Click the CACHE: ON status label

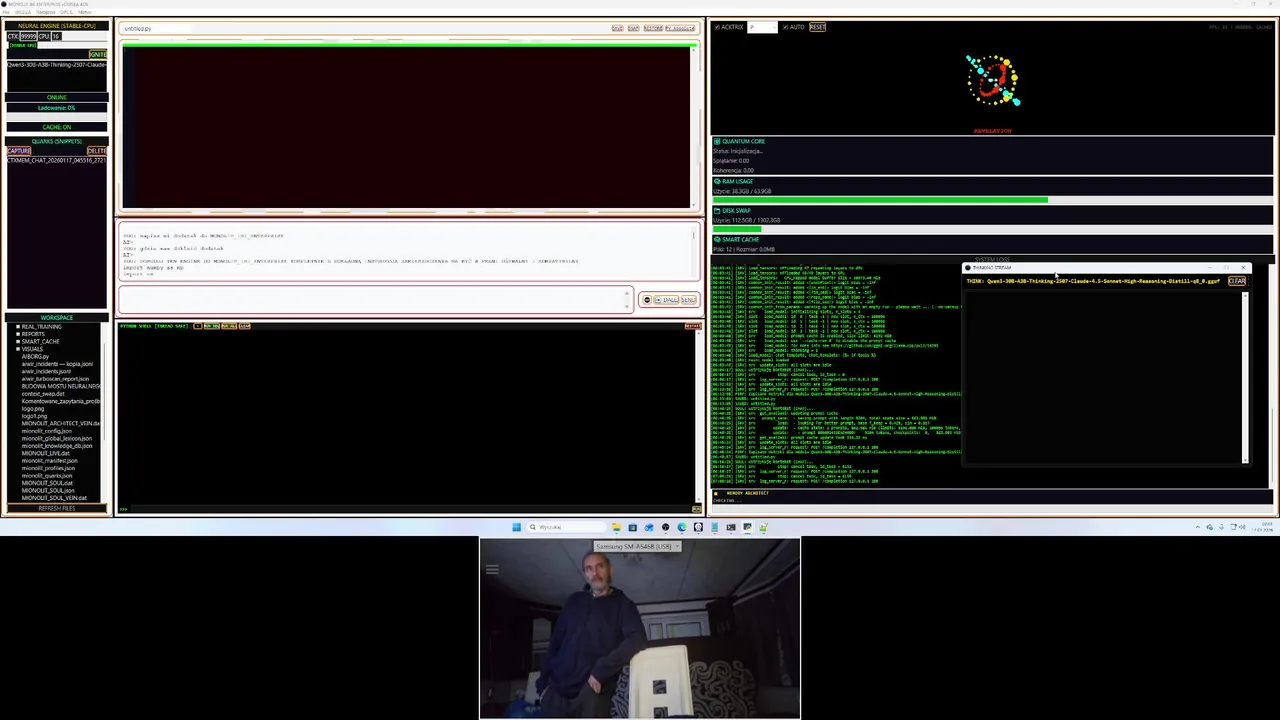tap(57, 127)
